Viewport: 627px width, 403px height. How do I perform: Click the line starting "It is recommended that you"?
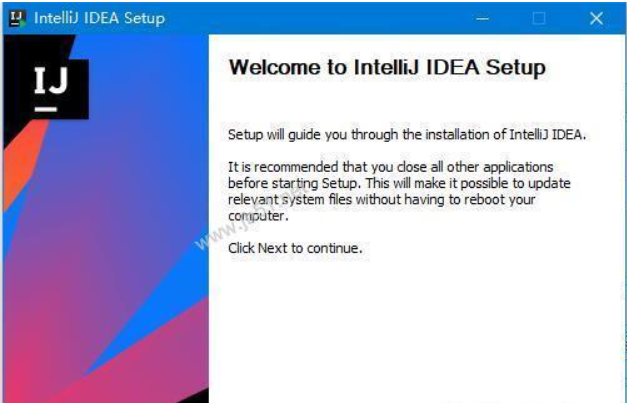point(391,167)
